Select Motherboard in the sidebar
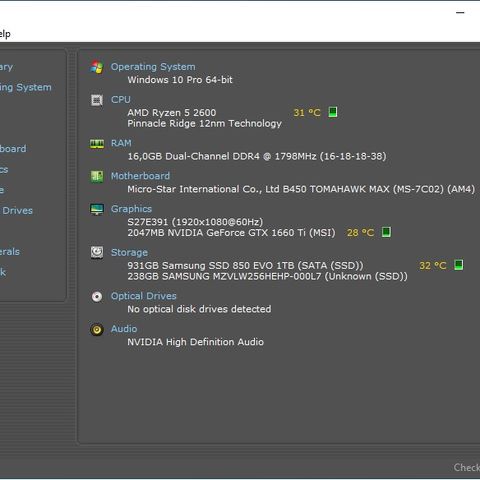 [13, 149]
